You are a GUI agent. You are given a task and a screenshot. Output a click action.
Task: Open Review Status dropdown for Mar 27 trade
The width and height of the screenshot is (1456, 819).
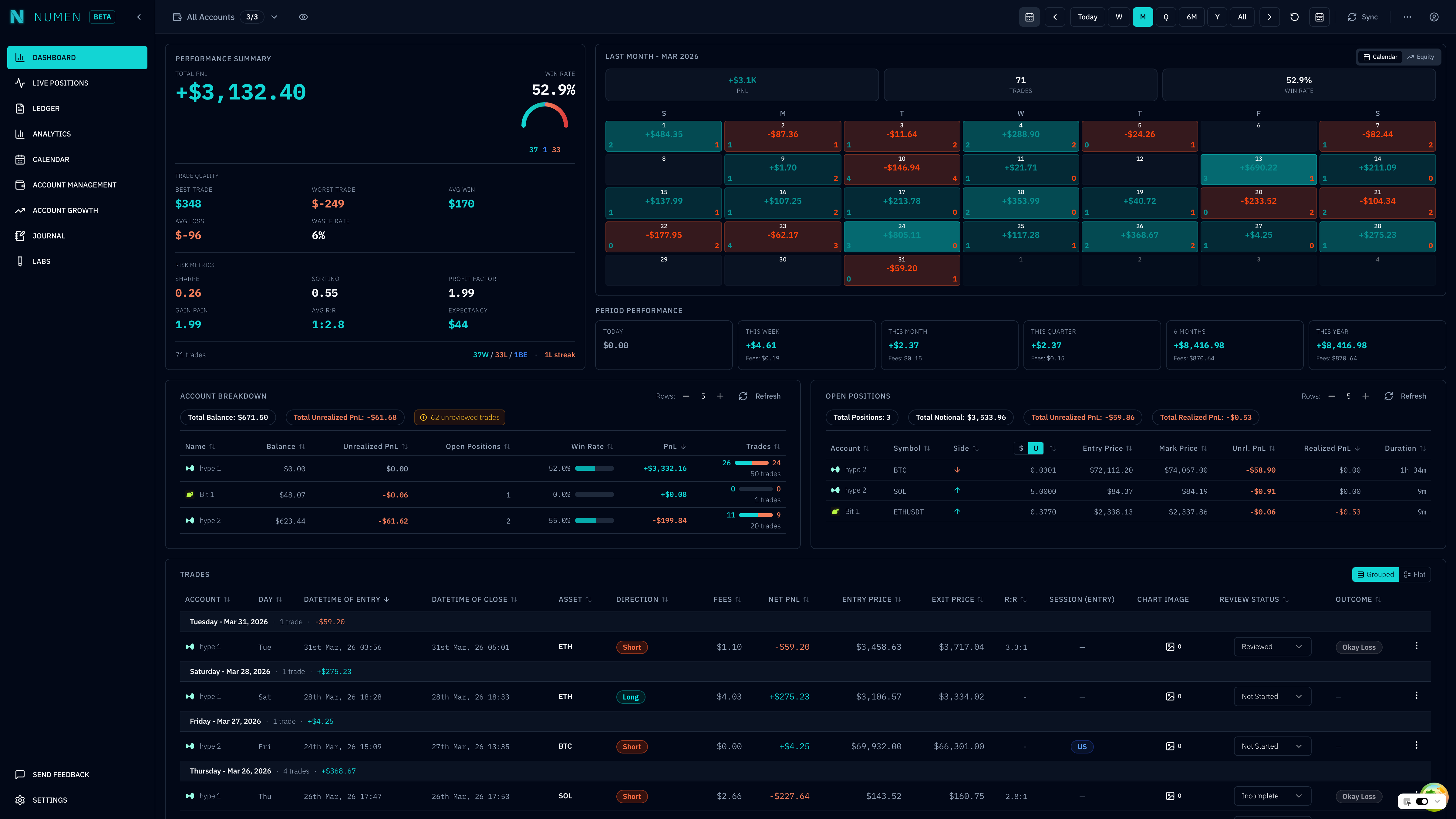tap(1272, 746)
